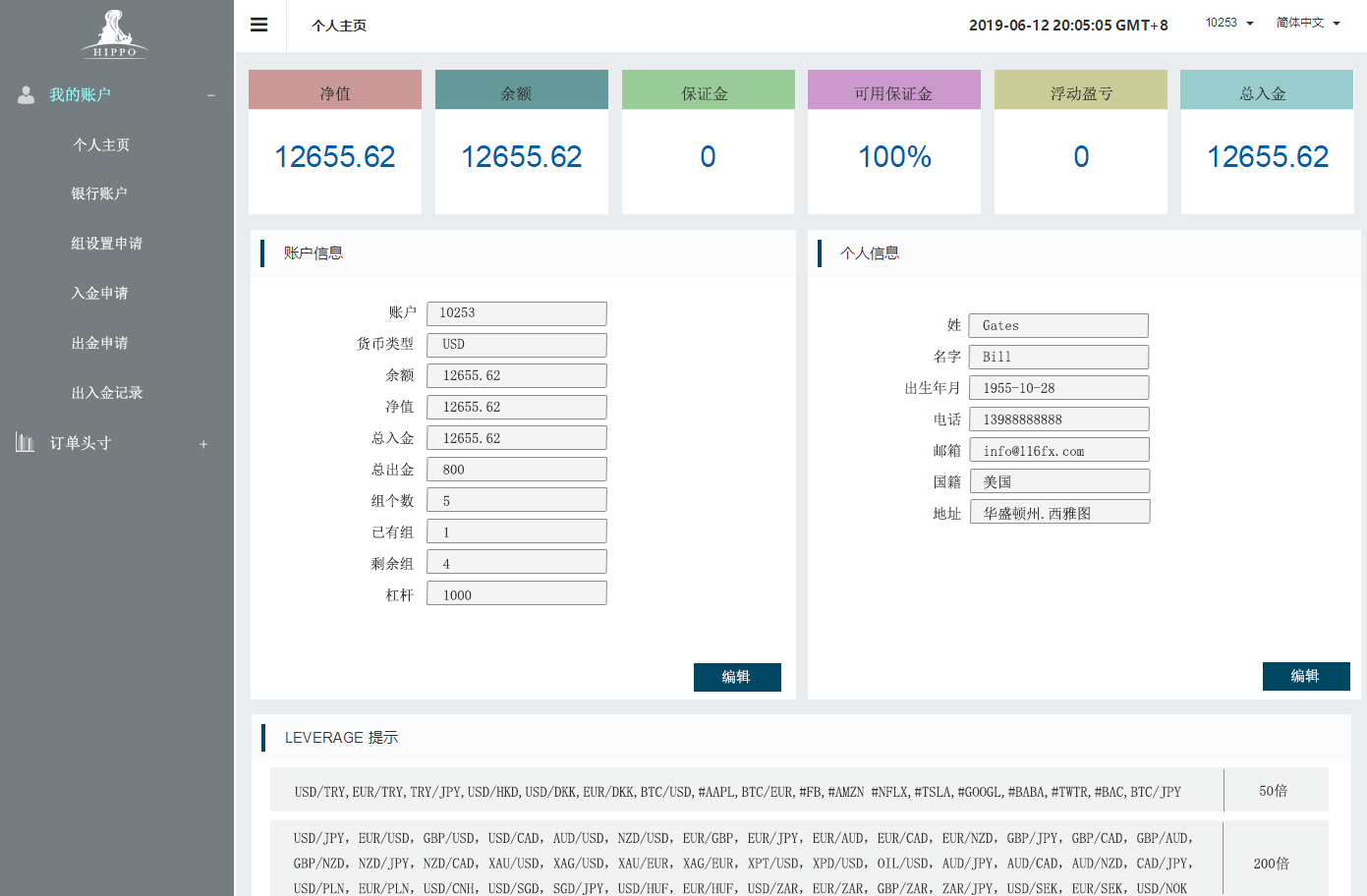1367x896 pixels.
Task: Click the 电话 field in 个人信息
Action: (x=1058, y=420)
